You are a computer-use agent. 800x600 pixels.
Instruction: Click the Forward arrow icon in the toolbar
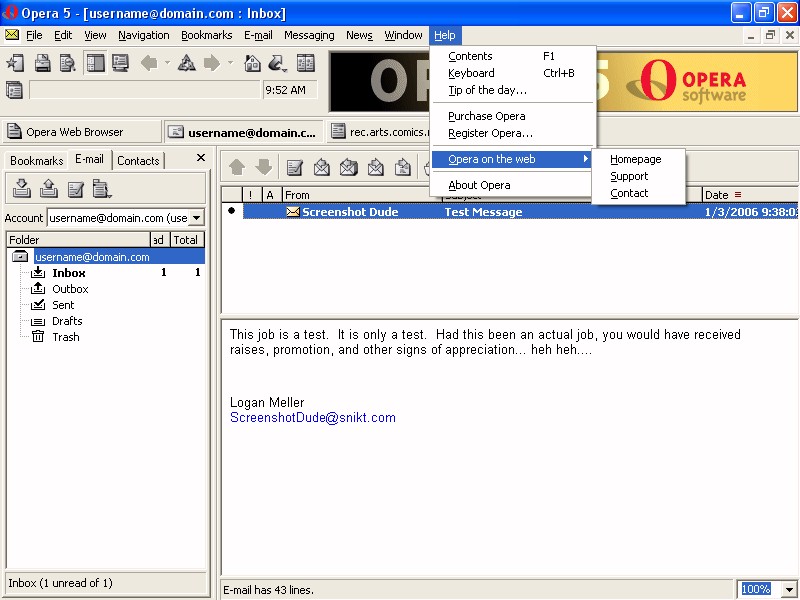(212, 63)
